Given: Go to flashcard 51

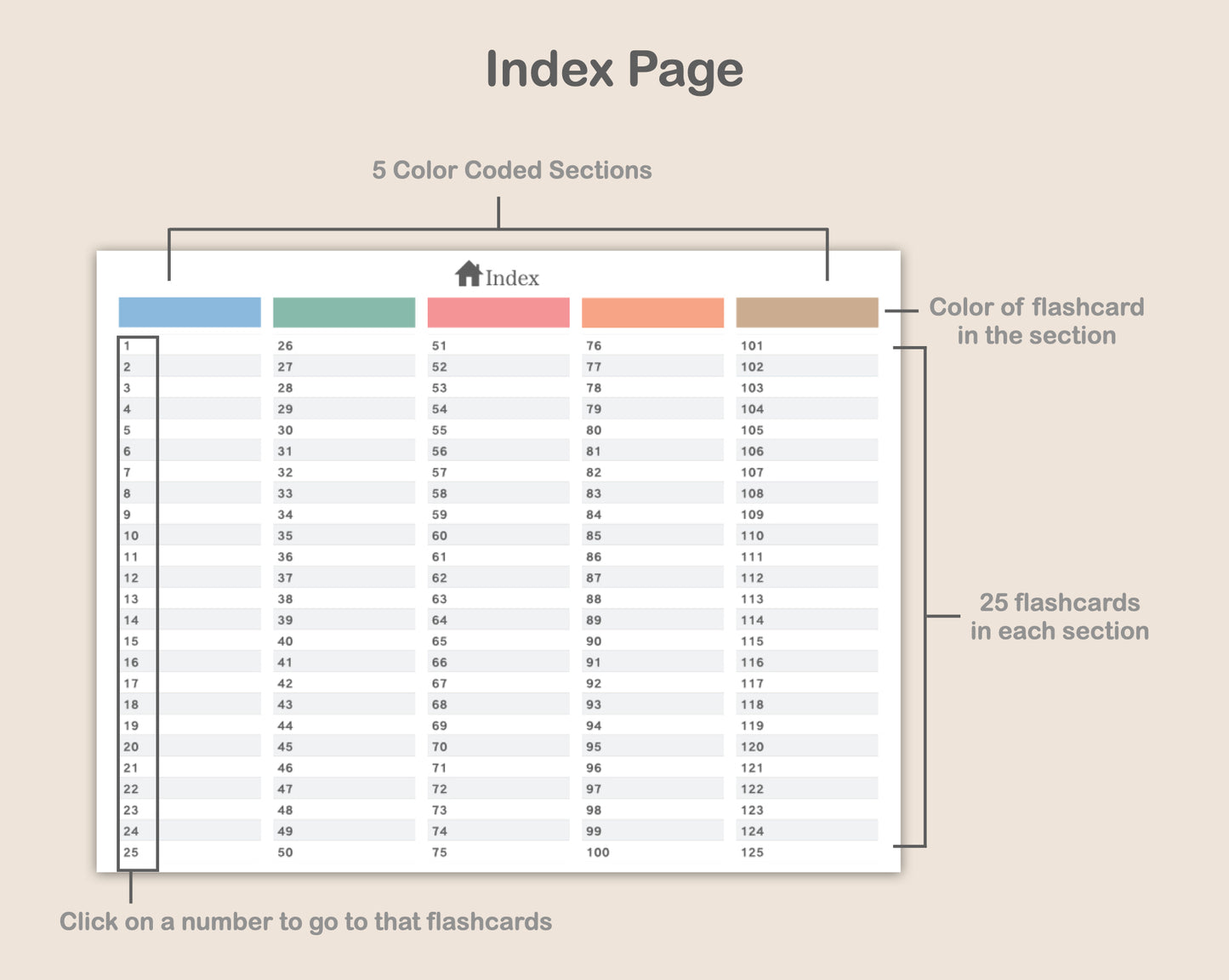Looking at the screenshot, I should pyautogui.click(x=439, y=346).
